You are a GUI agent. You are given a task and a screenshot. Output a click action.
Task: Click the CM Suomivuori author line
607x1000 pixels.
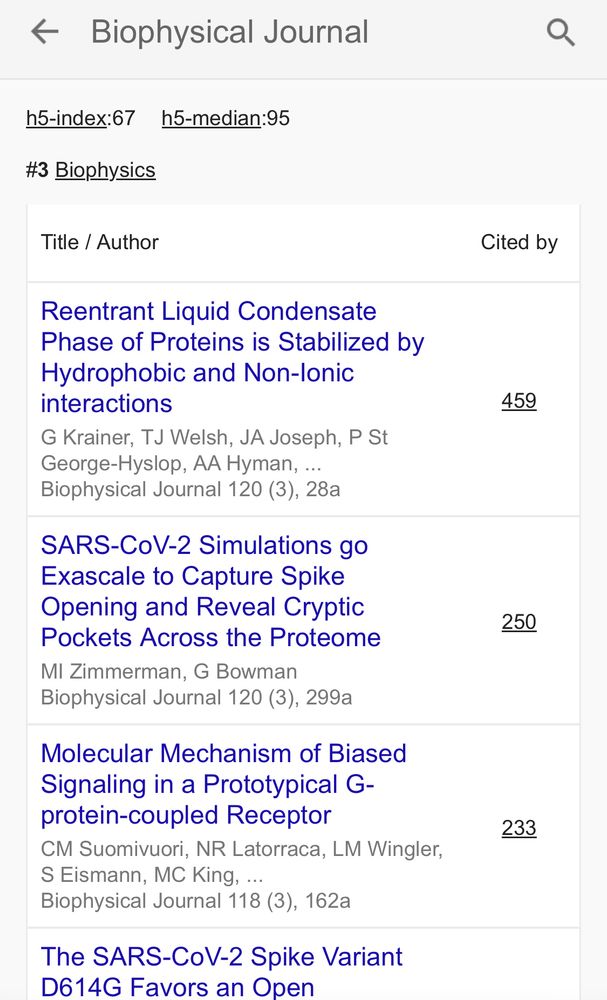pos(242,862)
